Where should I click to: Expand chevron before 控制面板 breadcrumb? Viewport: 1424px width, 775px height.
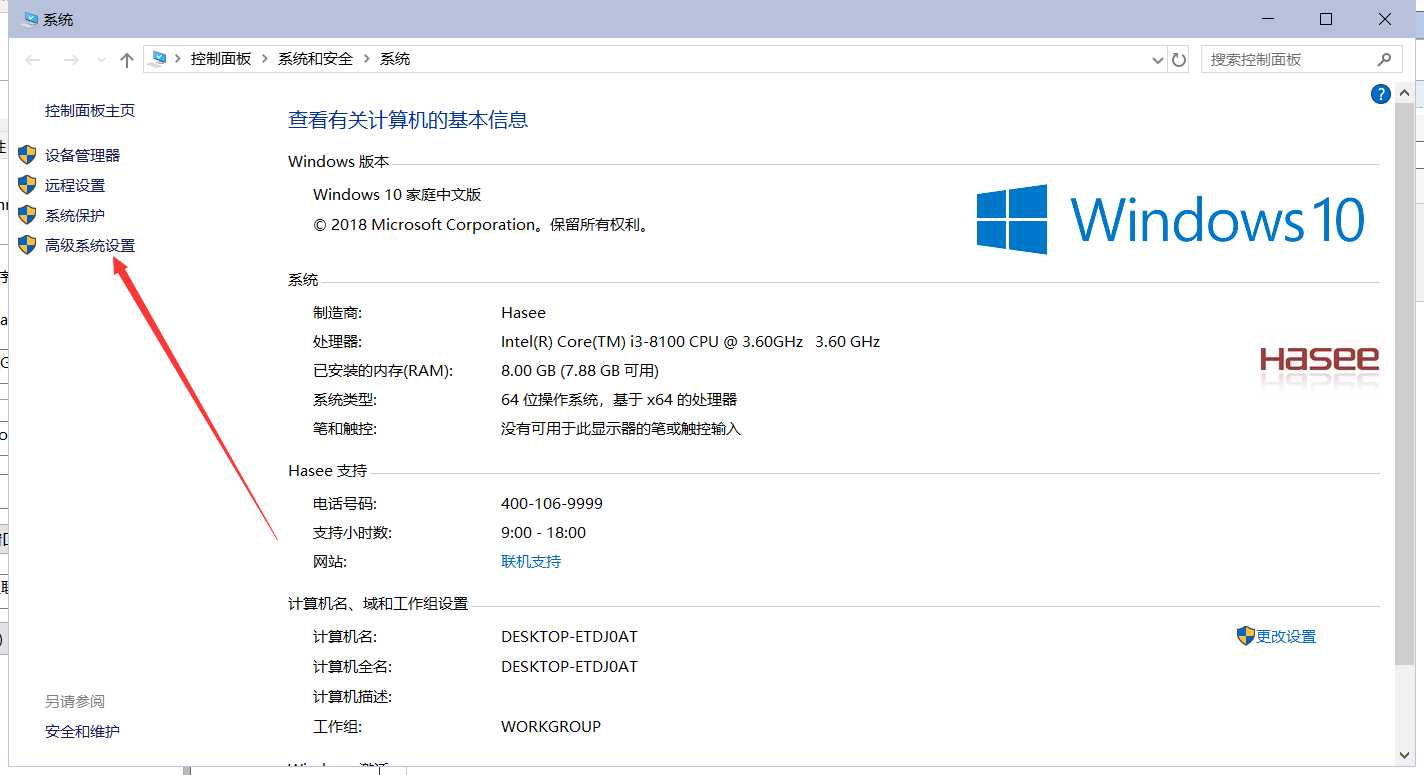coord(178,59)
